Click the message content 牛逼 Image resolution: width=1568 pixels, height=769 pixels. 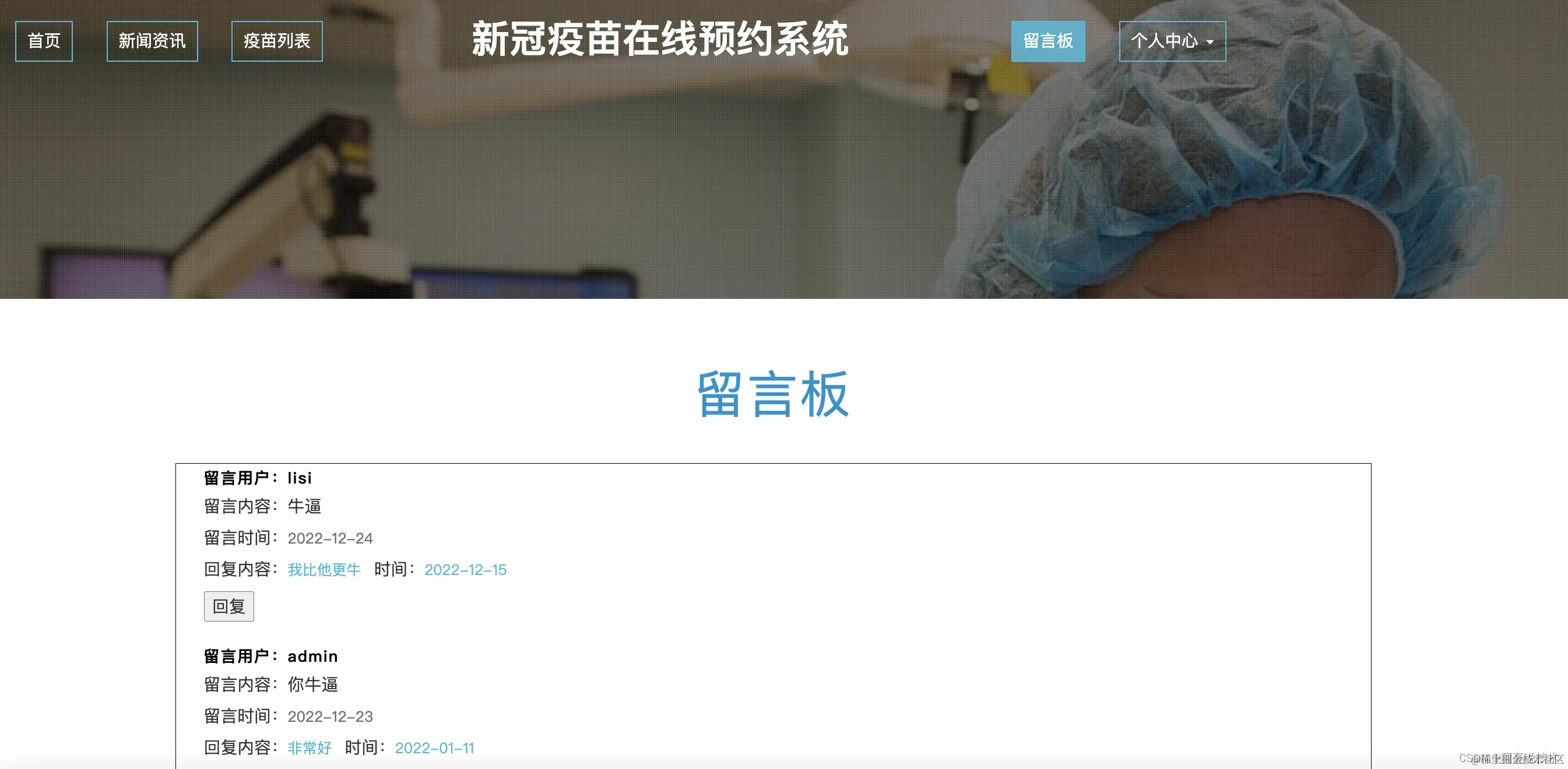(304, 506)
